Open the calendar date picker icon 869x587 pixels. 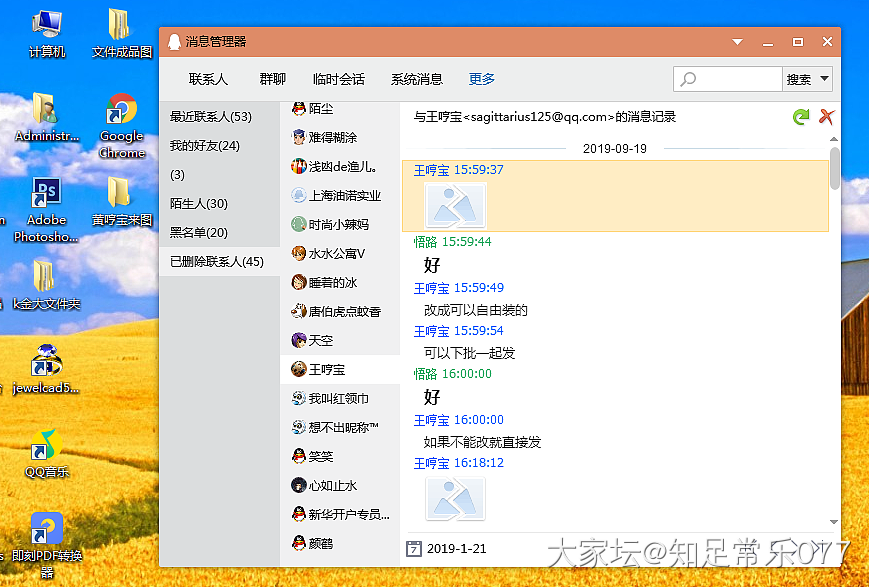point(414,548)
